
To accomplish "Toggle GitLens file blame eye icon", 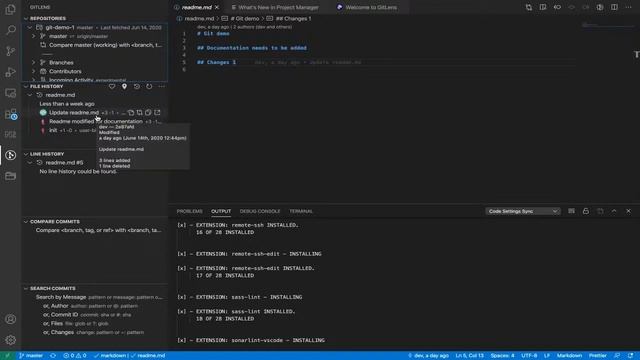I will coord(600,7).
